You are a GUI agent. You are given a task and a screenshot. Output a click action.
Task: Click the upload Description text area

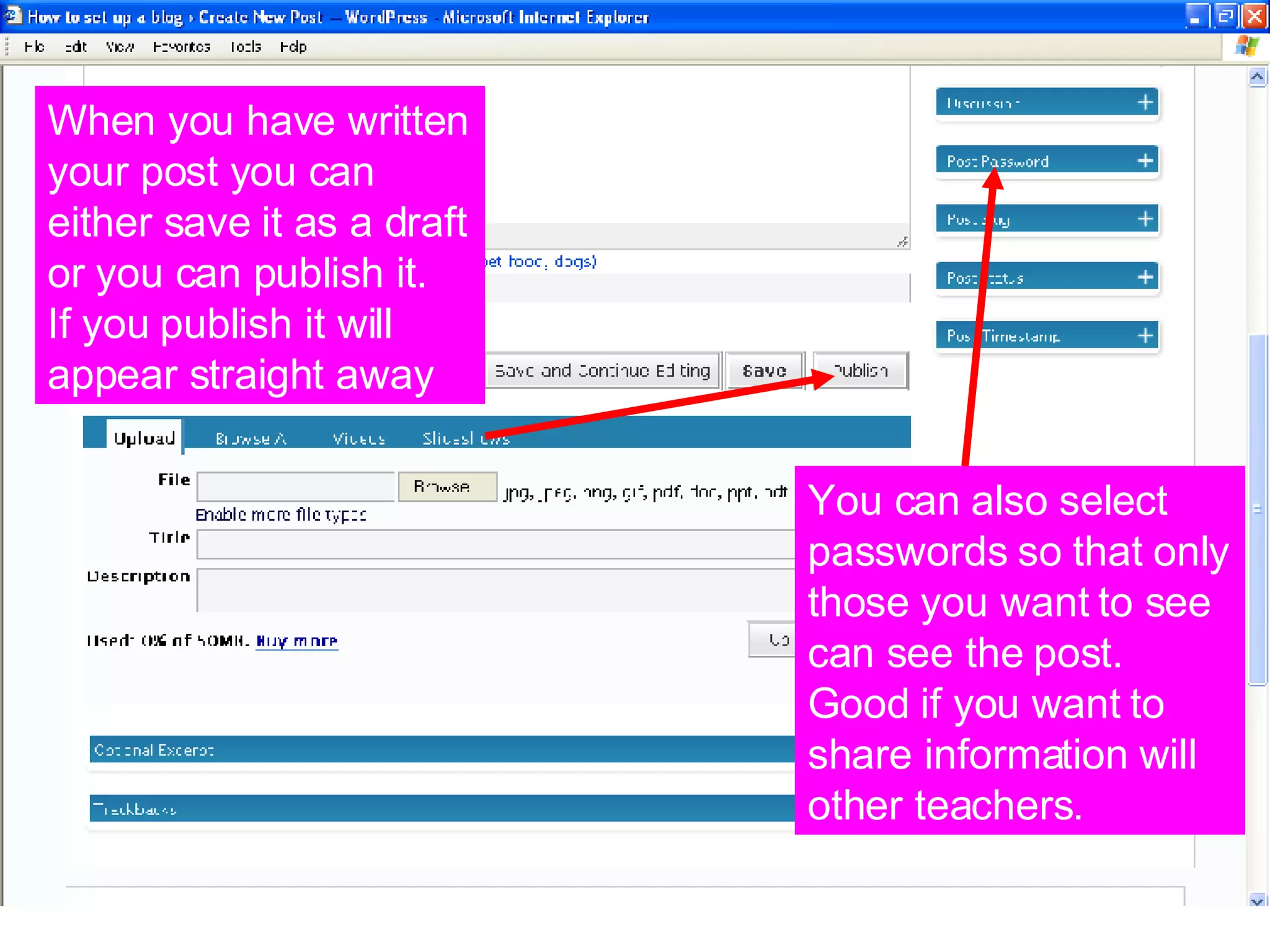495,590
